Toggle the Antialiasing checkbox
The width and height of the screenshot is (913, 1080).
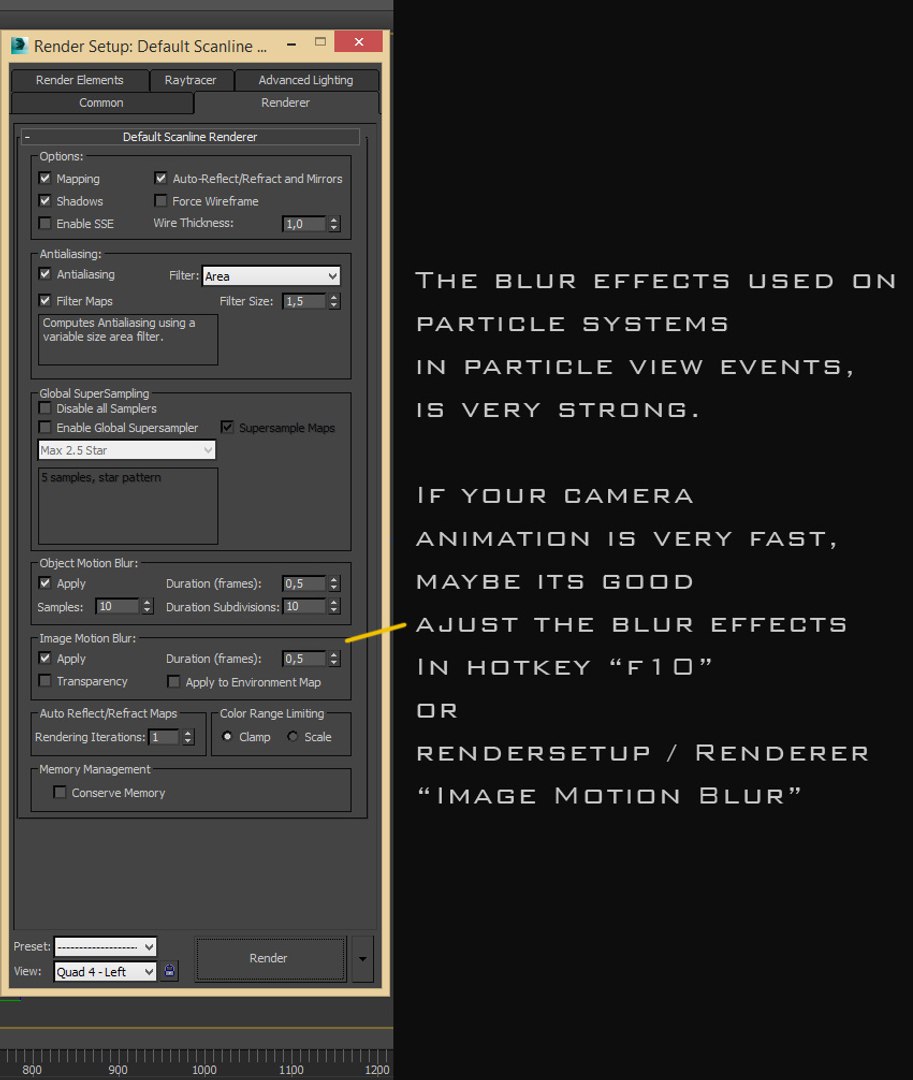[x=45, y=274]
